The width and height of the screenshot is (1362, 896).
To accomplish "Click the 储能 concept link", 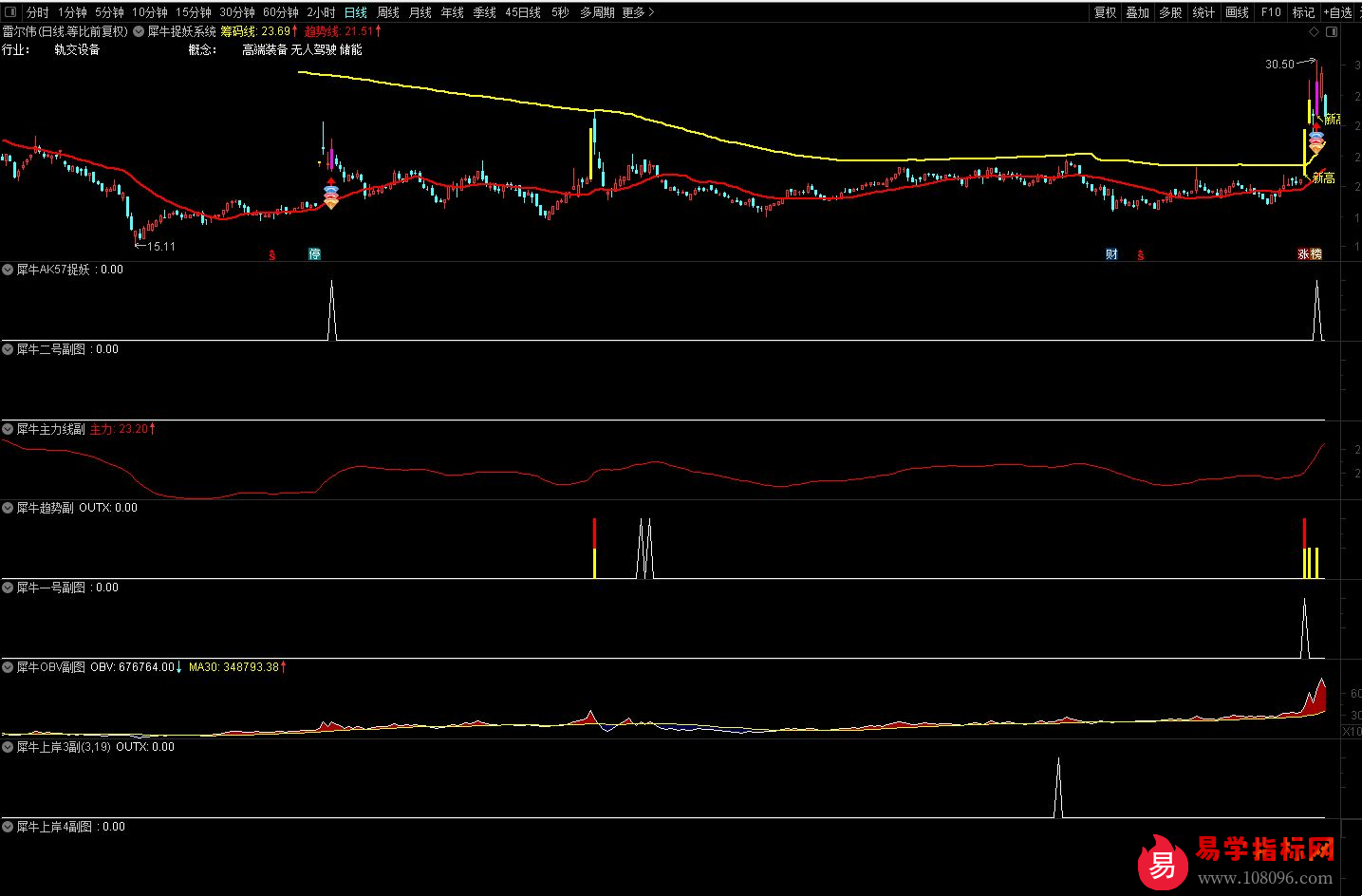I will (x=350, y=49).
